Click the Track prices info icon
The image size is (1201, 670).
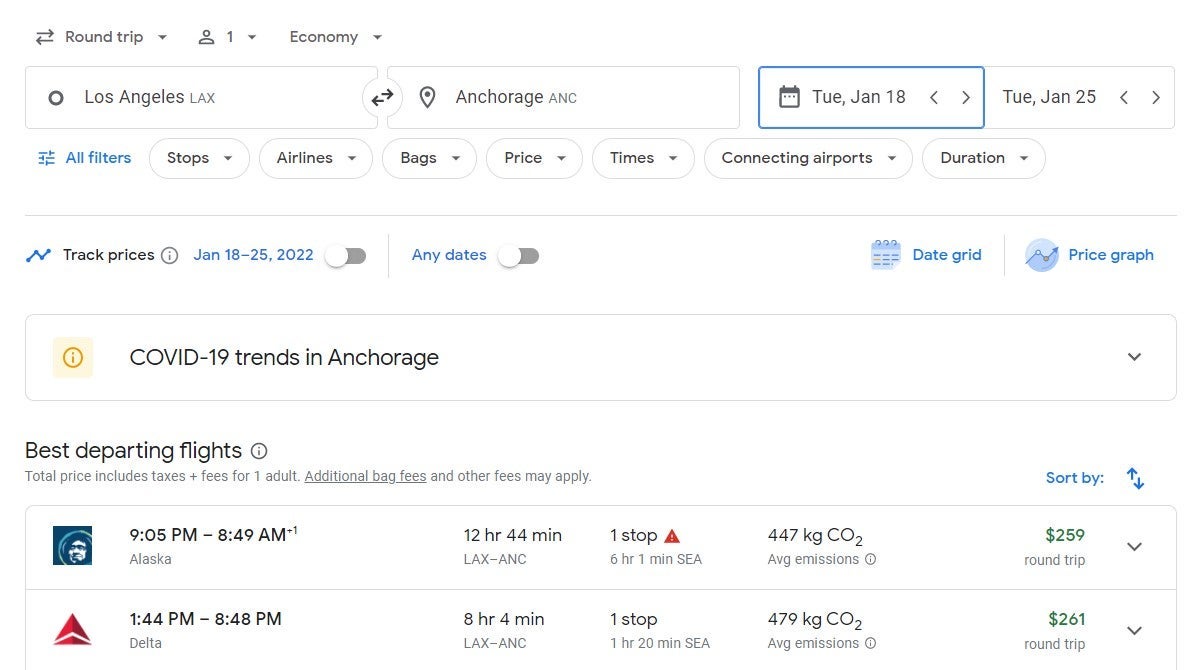(170, 256)
